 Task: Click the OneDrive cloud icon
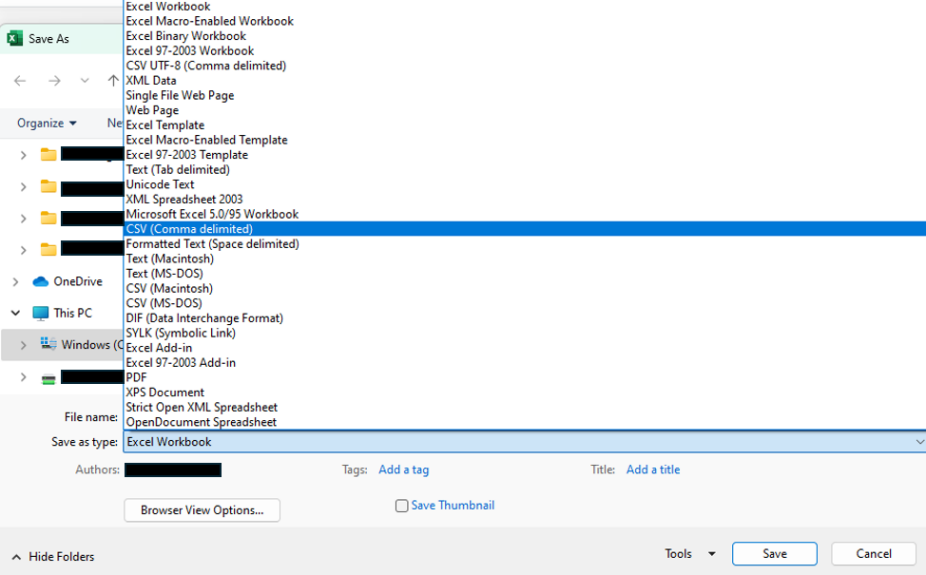(41, 282)
